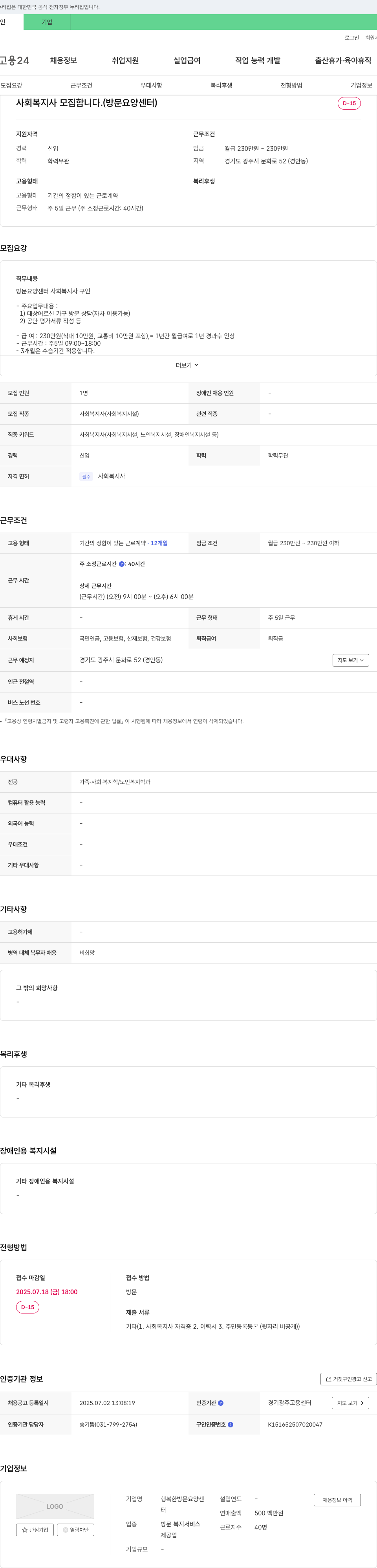Add company with 관심기업 star button
The width and height of the screenshot is (377, 1568).
[35, 1530]
